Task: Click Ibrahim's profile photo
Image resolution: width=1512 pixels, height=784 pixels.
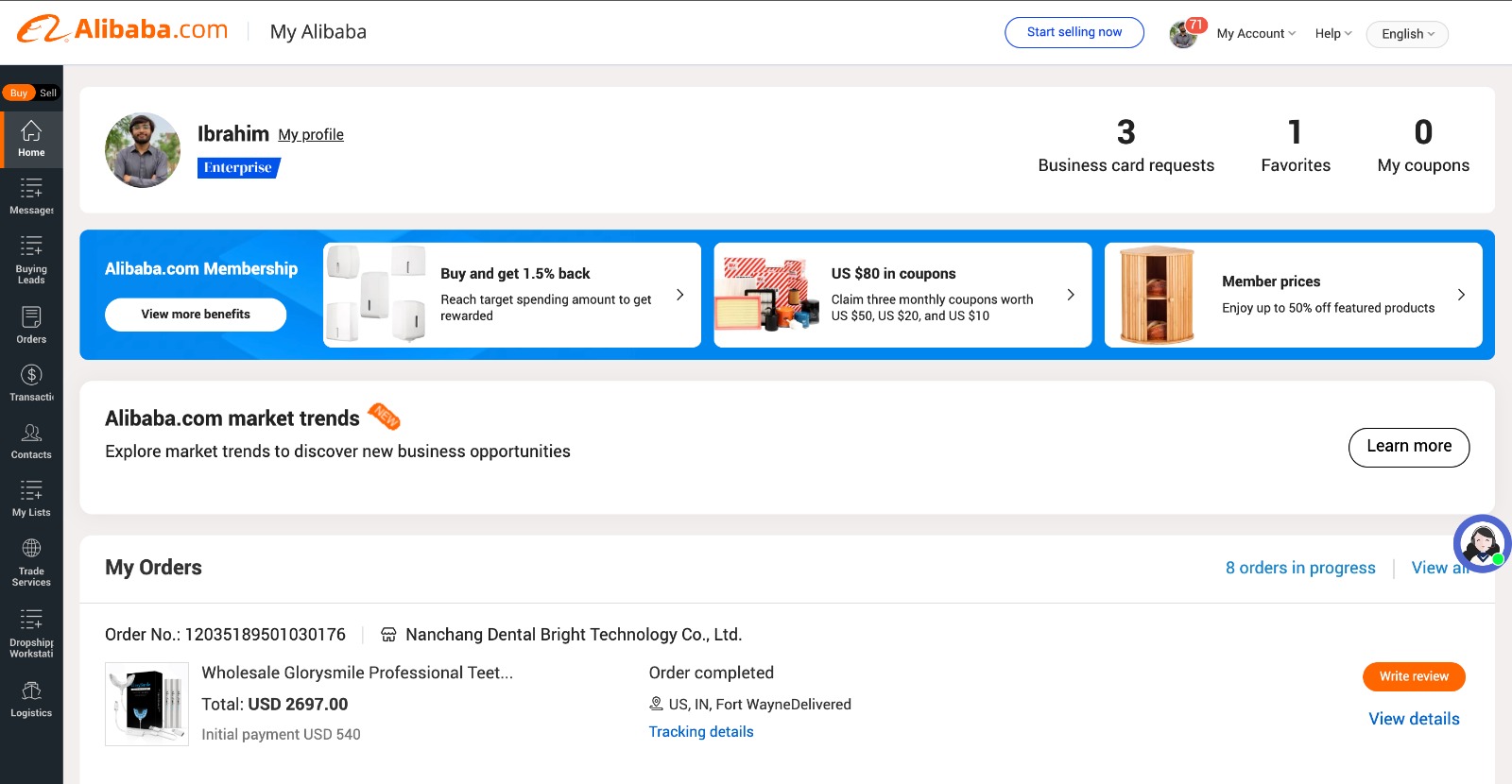Action: click(143, 150)
